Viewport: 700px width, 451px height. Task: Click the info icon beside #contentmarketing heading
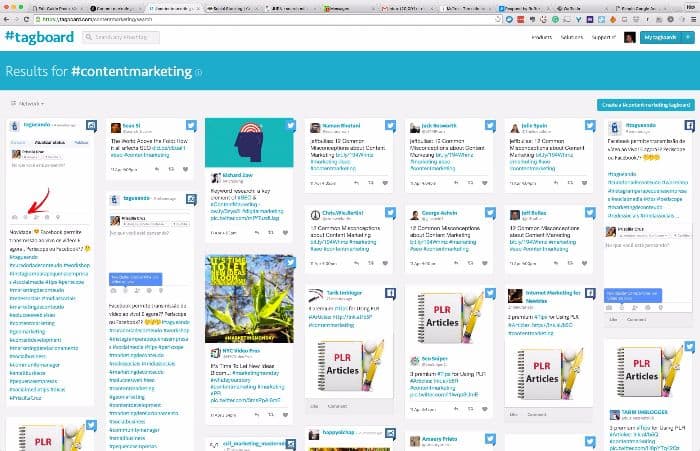tap(198, 72)
